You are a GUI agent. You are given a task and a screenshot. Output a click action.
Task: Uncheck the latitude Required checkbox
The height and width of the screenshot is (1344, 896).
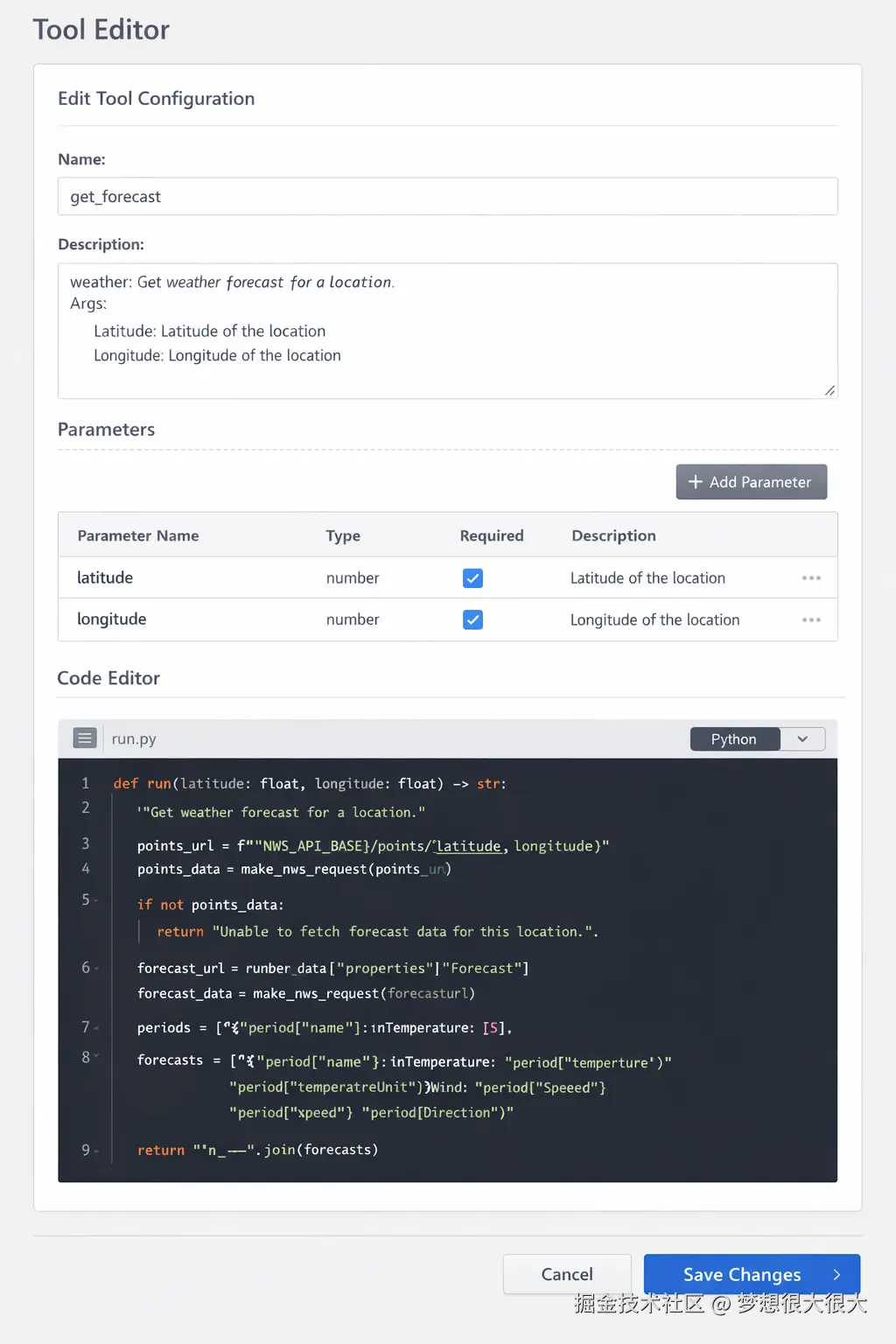472,578
